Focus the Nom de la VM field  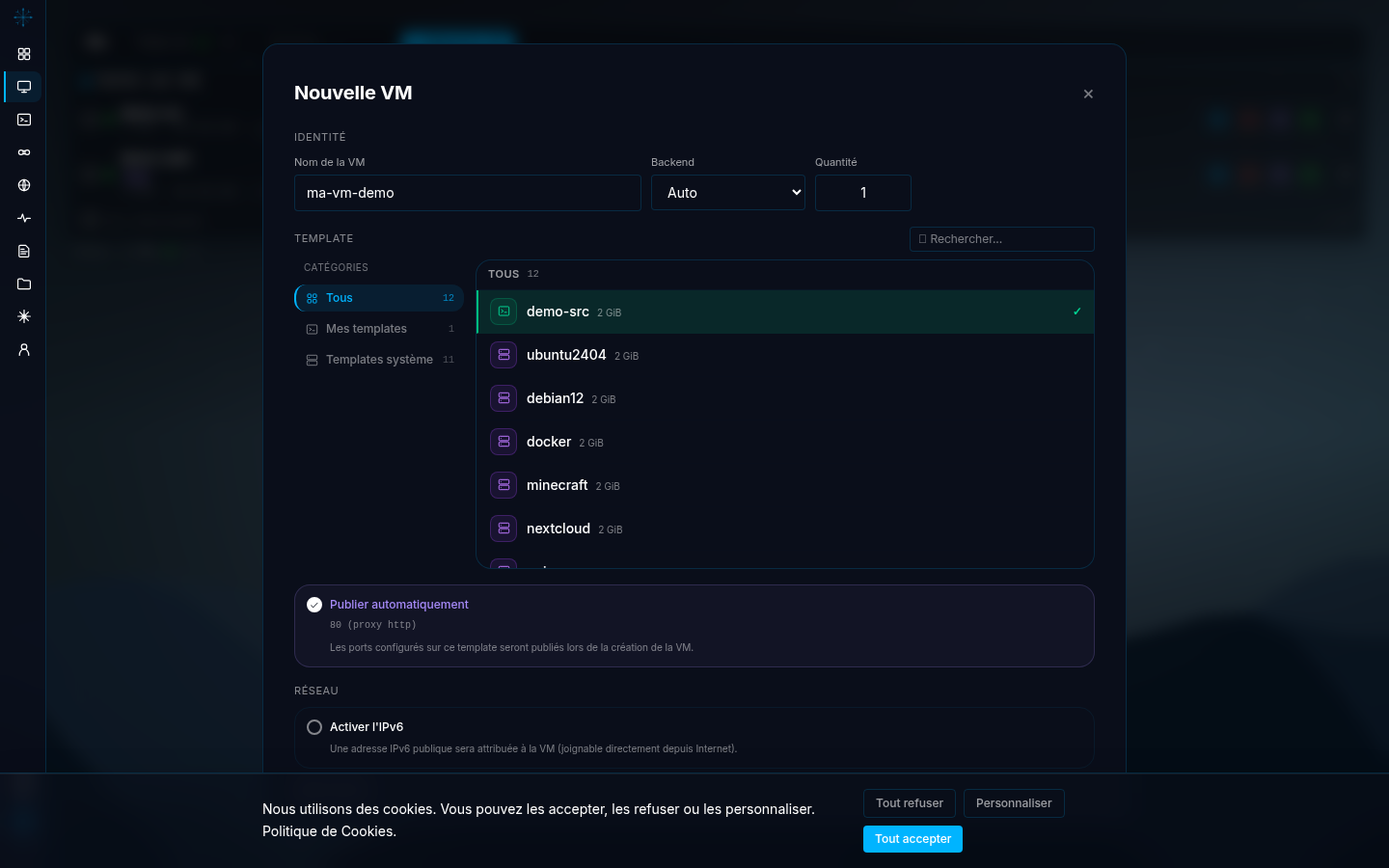point(468,193)
